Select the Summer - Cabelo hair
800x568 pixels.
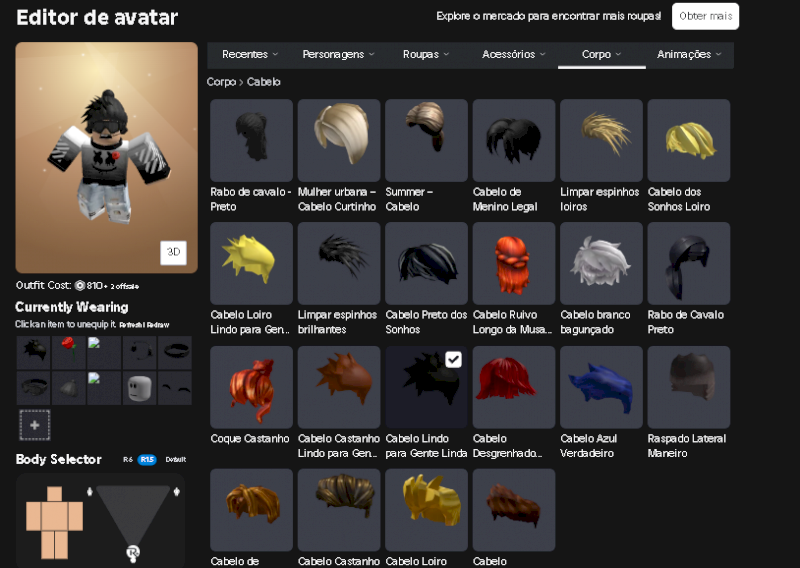[426, 140]
